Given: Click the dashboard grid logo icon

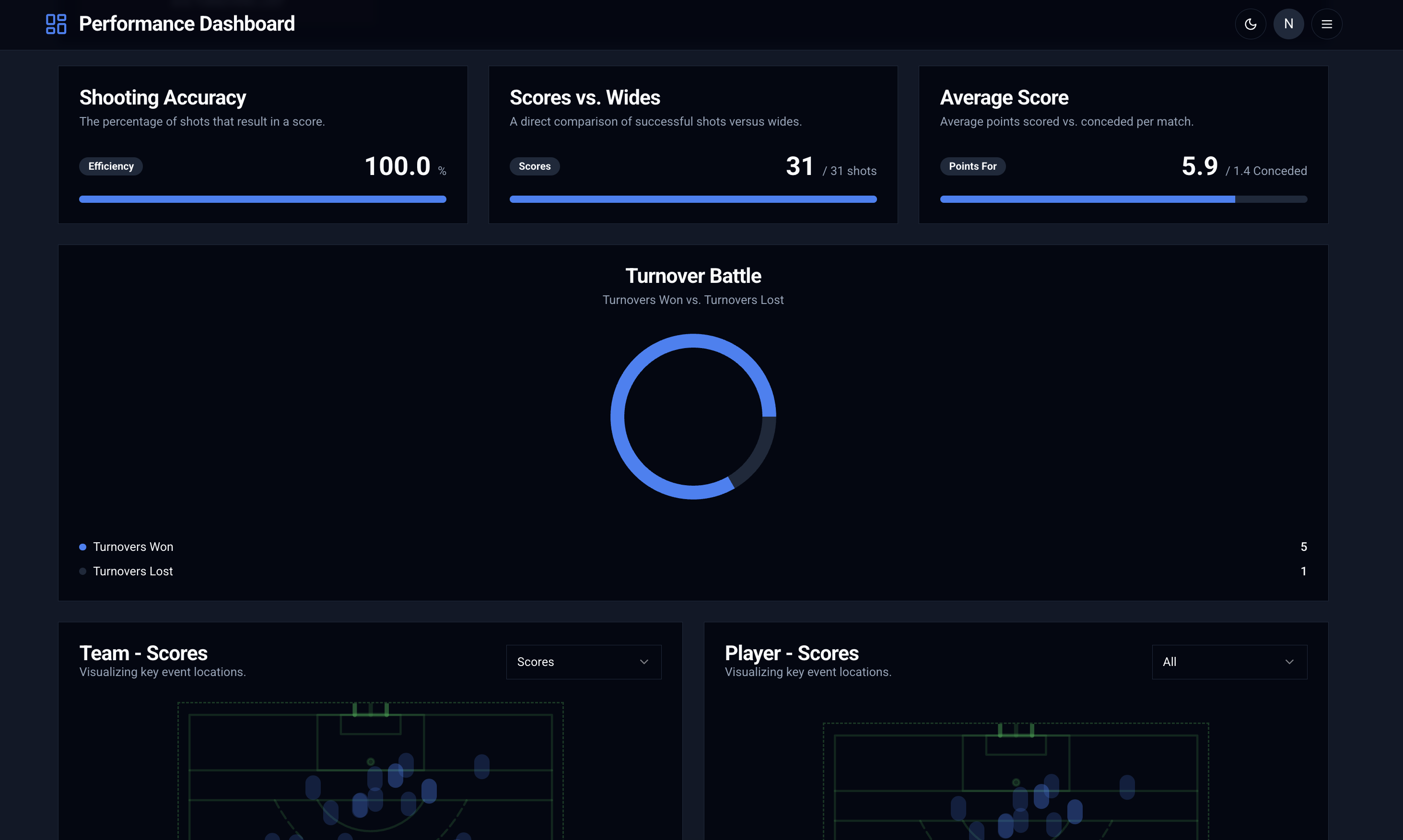Looking at the screenshot, I should [56, 24].
